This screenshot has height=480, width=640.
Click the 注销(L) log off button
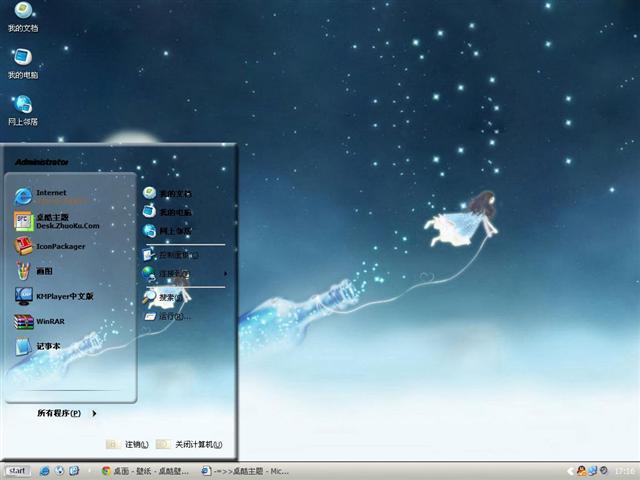pyautogui.click(x=127, y=444)
